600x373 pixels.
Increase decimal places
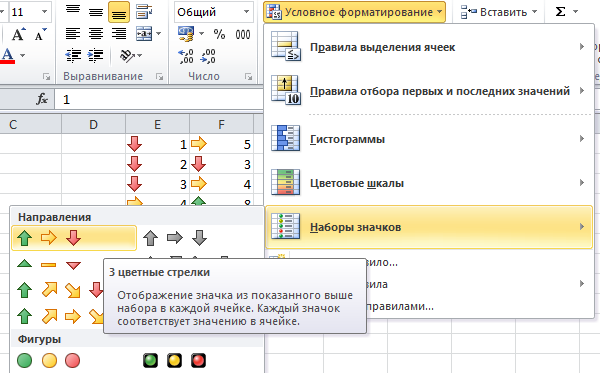(186, 56)
